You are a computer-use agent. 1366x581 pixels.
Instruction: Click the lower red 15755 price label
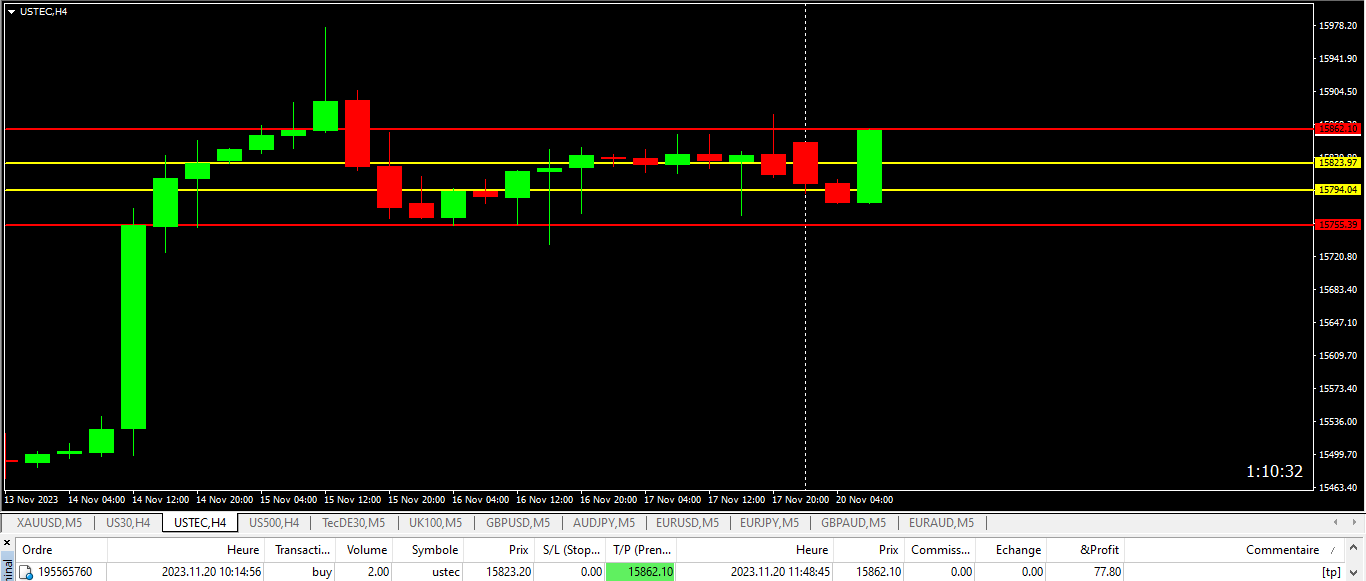click(x=1337, y=225)
